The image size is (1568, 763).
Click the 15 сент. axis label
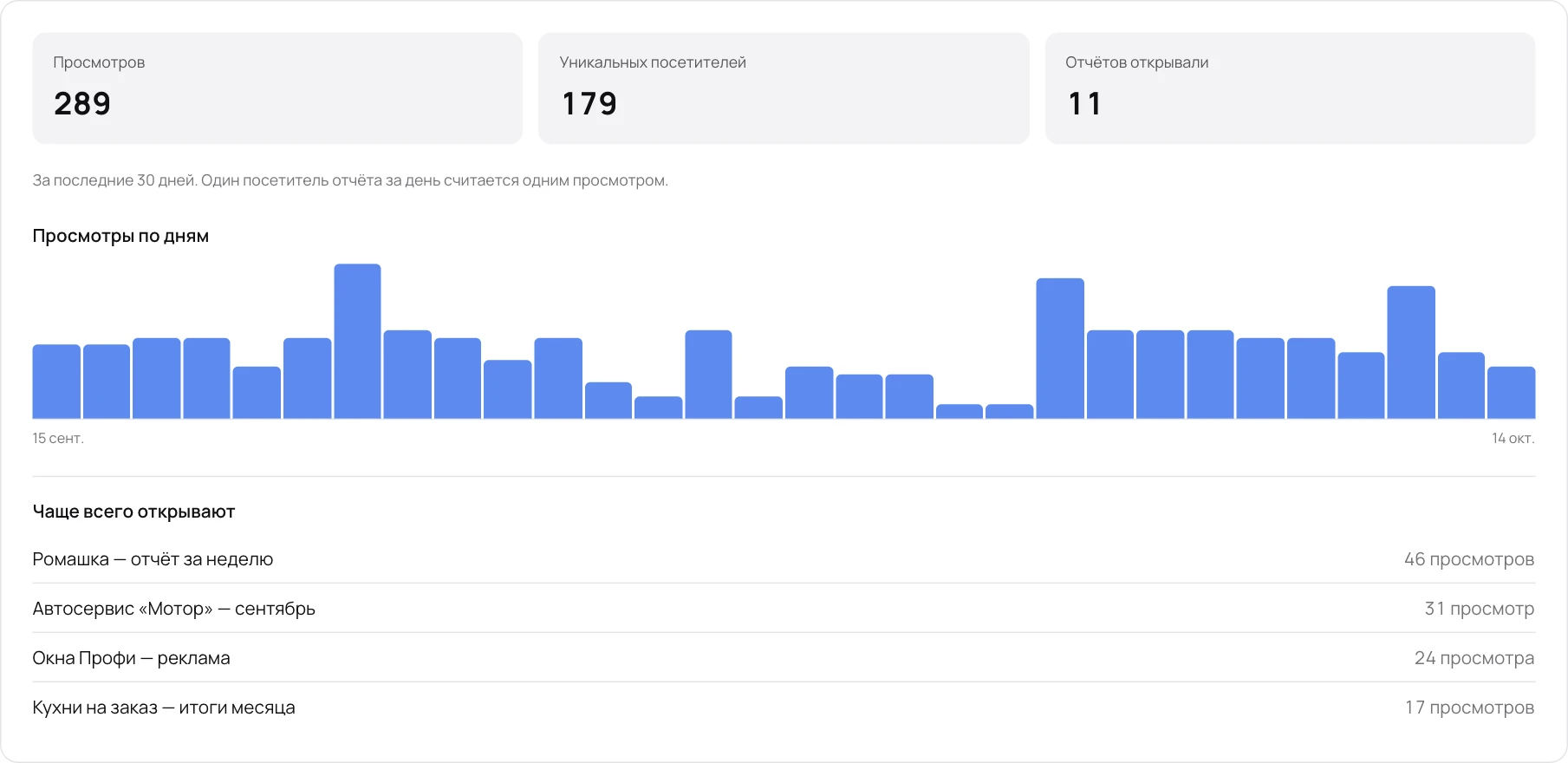coord(58,438)
